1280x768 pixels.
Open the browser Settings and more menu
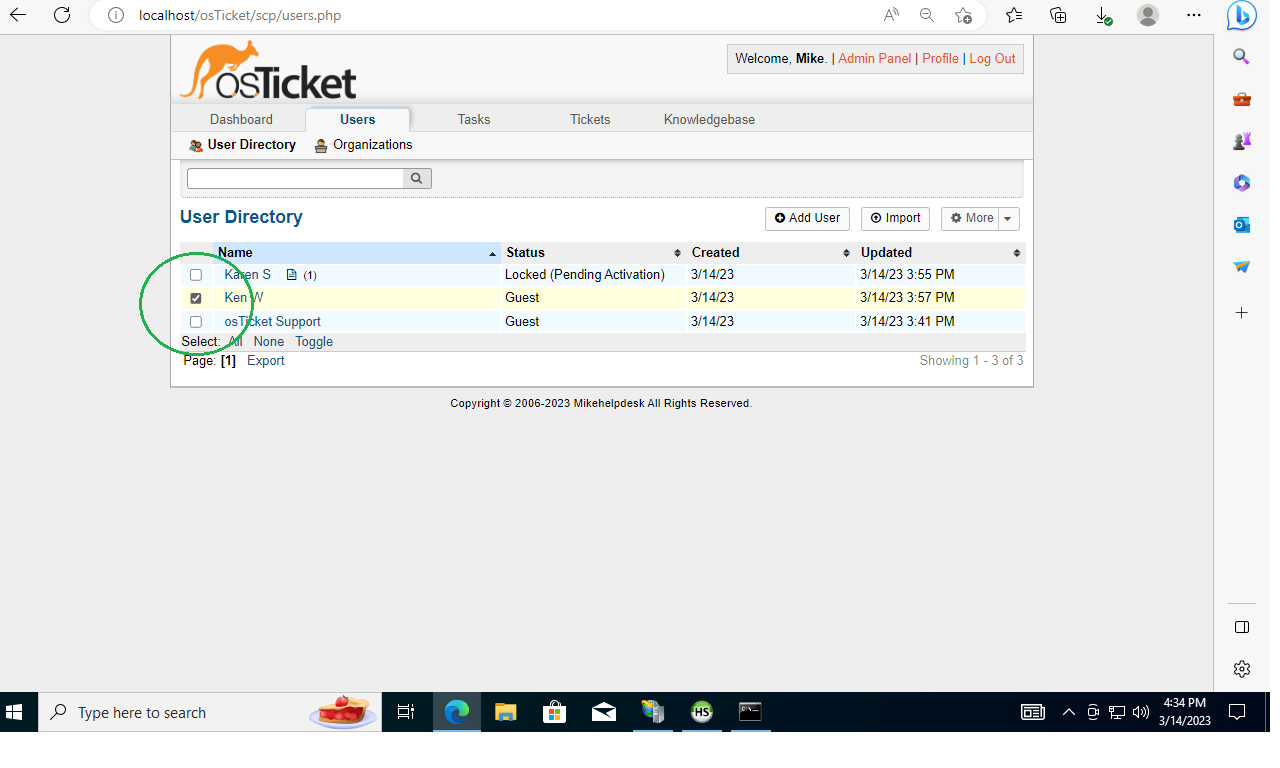(1194, 15)
